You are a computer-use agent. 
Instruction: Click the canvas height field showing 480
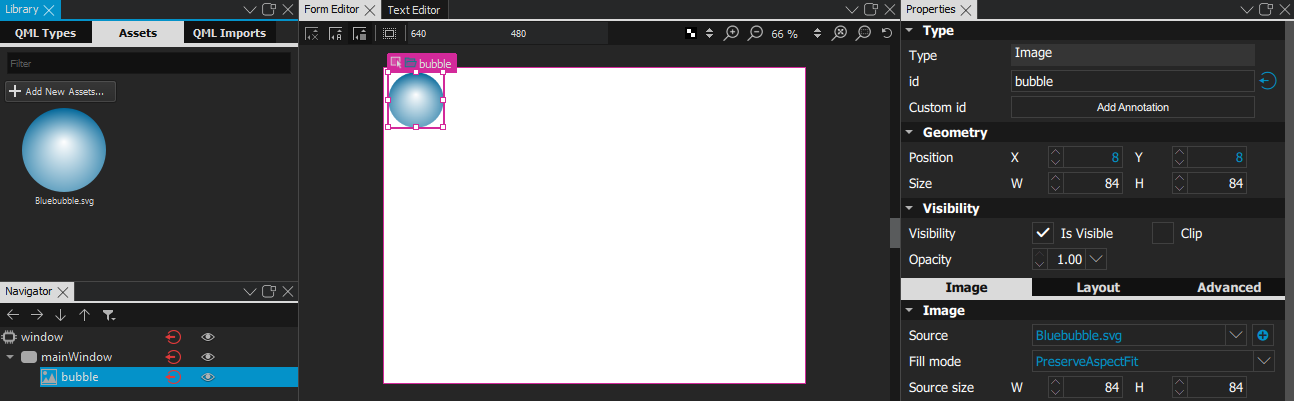(x=556, y=33)
